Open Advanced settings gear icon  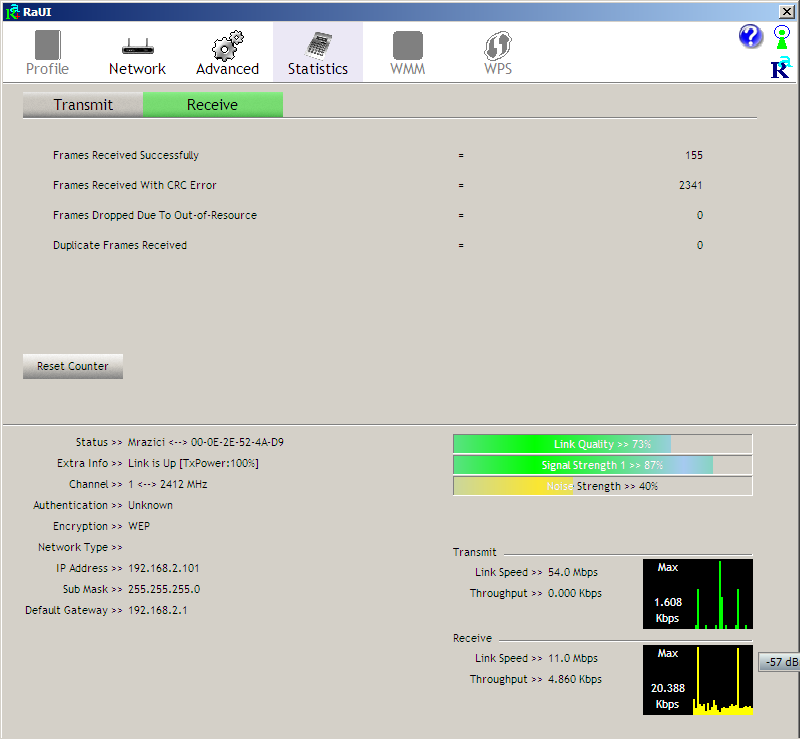(227, 46)
